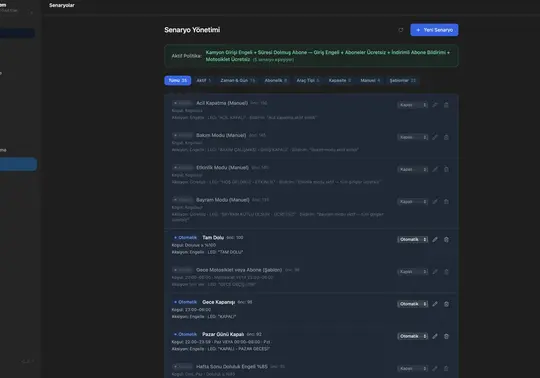
Task: Edit the Hafta Sonu Doluluk Engeli scenario
Action: click(x=435, y=368)
